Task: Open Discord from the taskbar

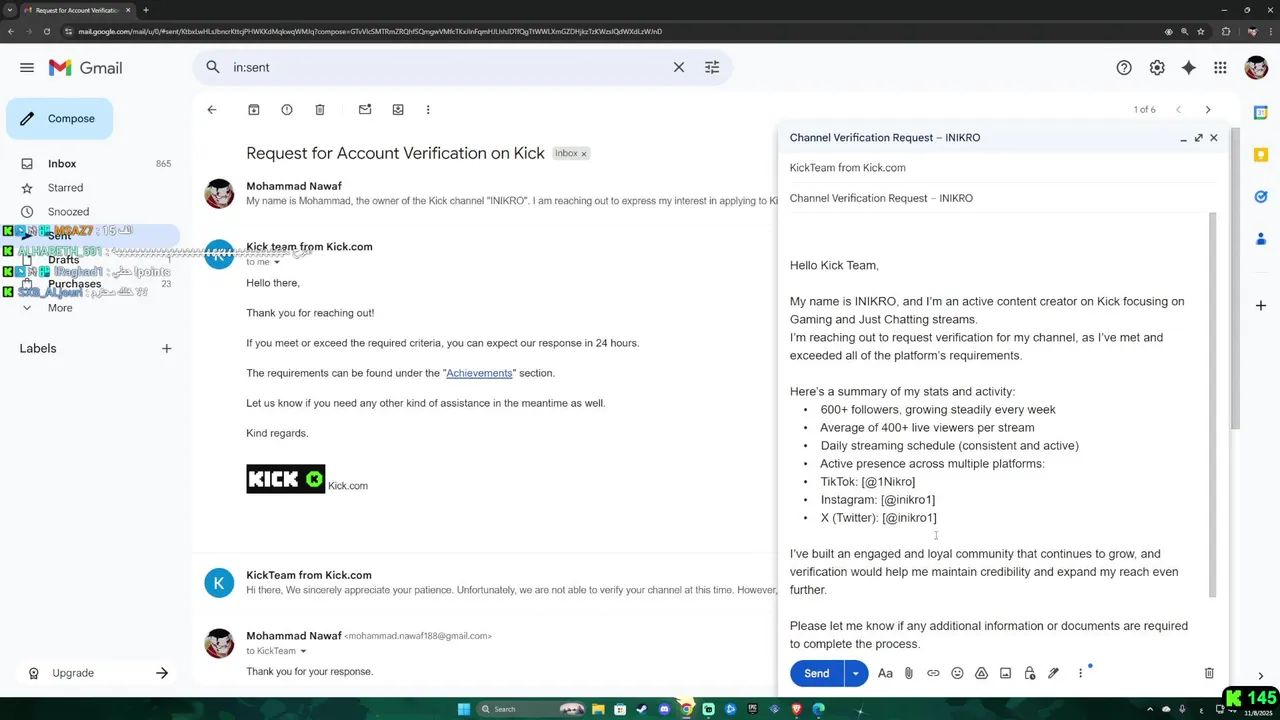Action: pos(664,709)
